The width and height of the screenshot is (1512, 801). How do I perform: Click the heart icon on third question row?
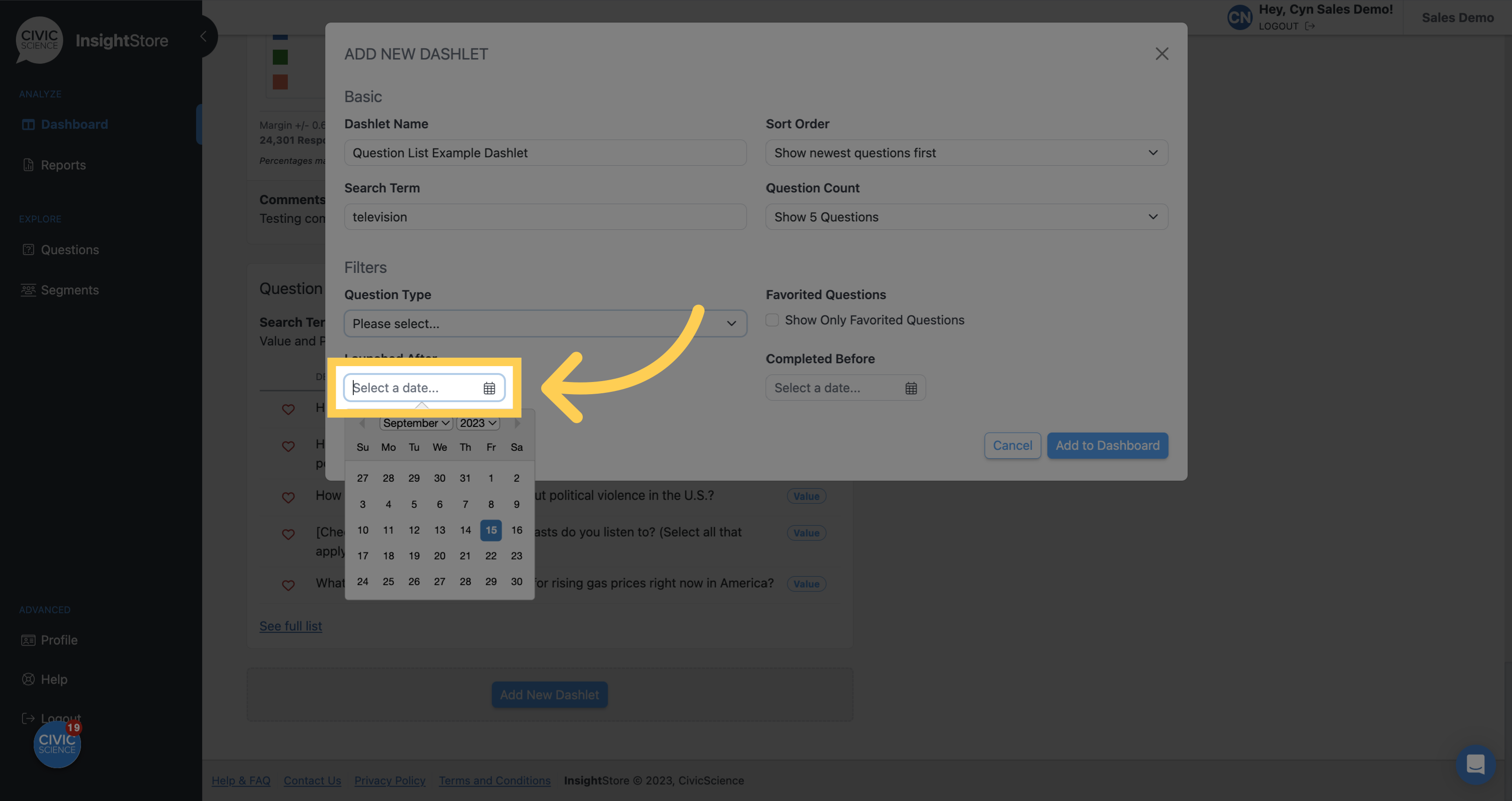[288, 495]
